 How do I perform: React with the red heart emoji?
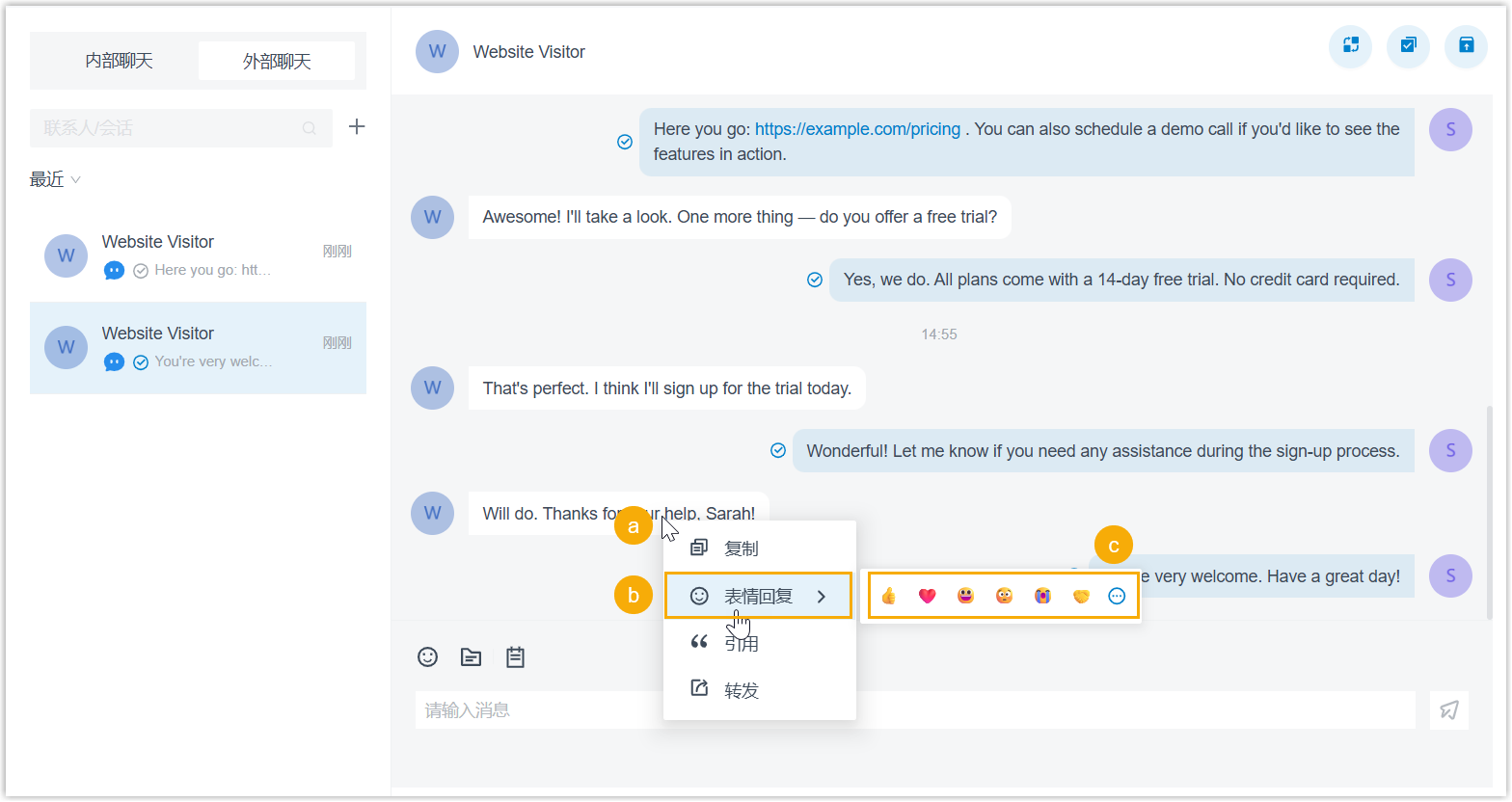point(927,596)
